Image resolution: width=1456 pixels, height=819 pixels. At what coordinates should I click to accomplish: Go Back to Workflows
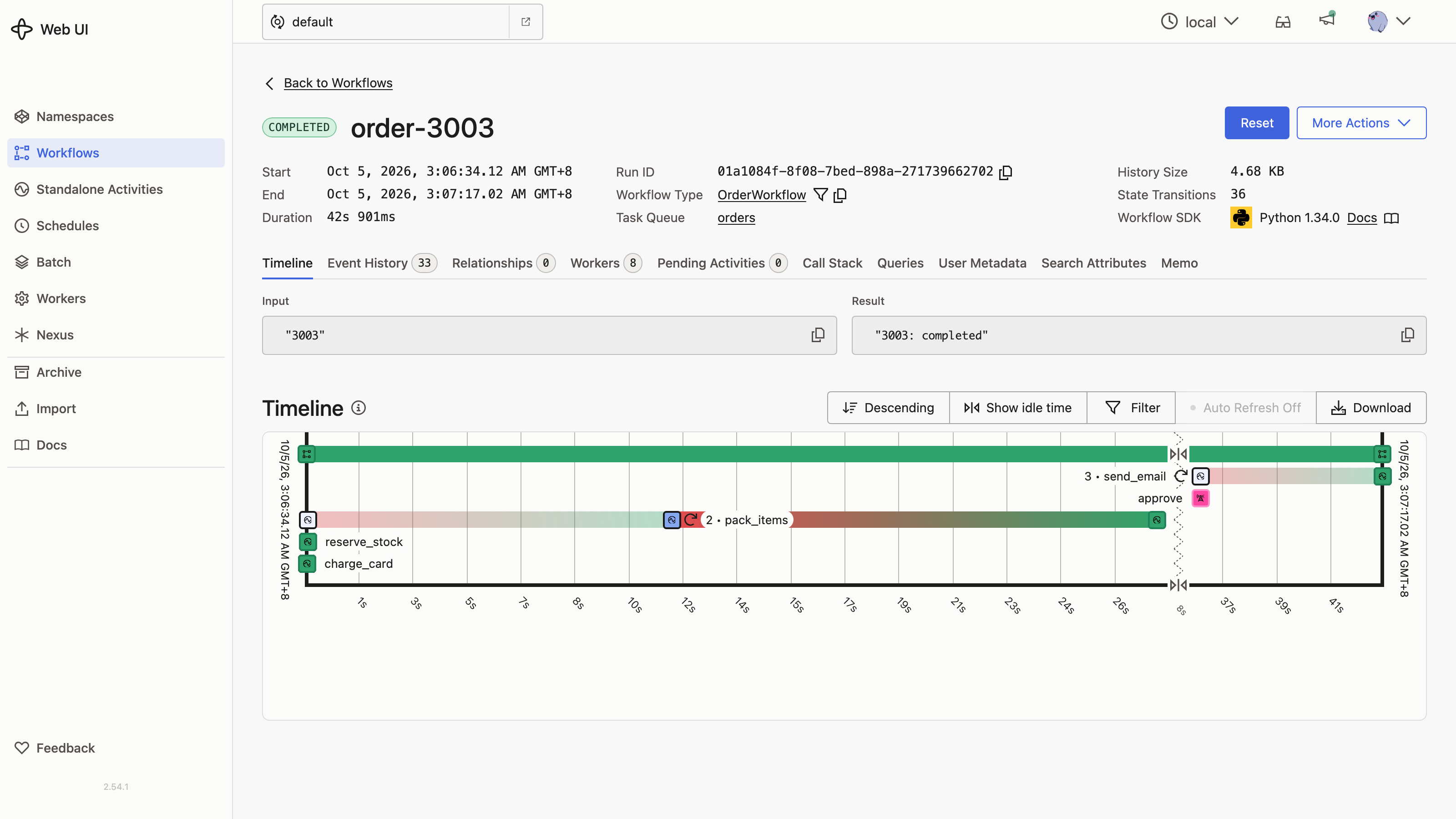(x=338, y=83)
